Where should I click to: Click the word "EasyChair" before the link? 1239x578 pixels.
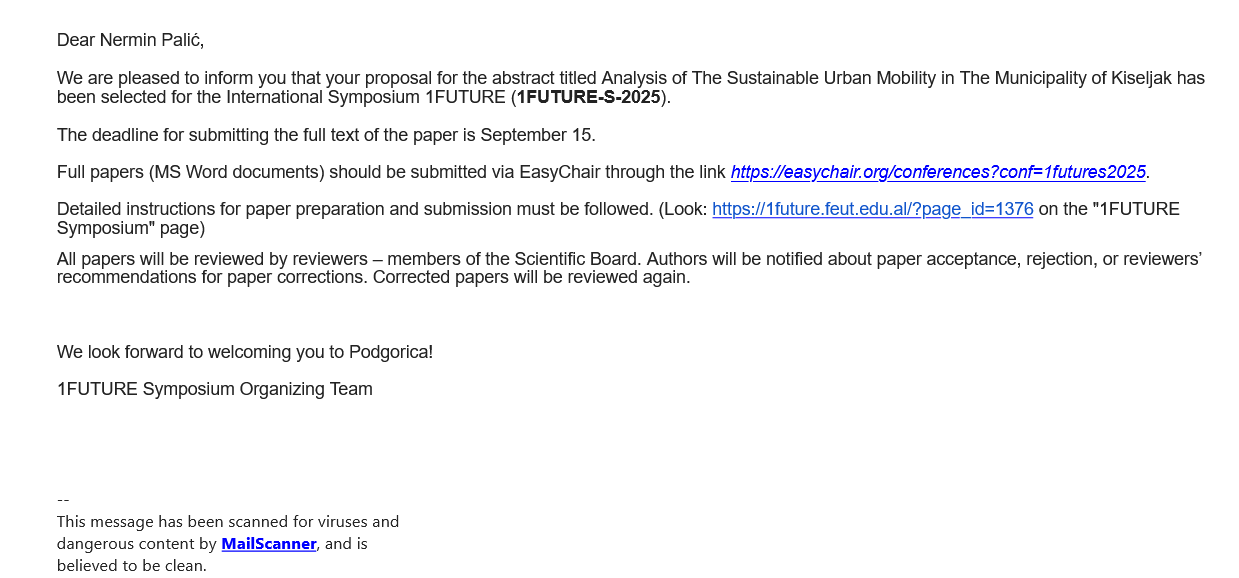pos(556,172)
